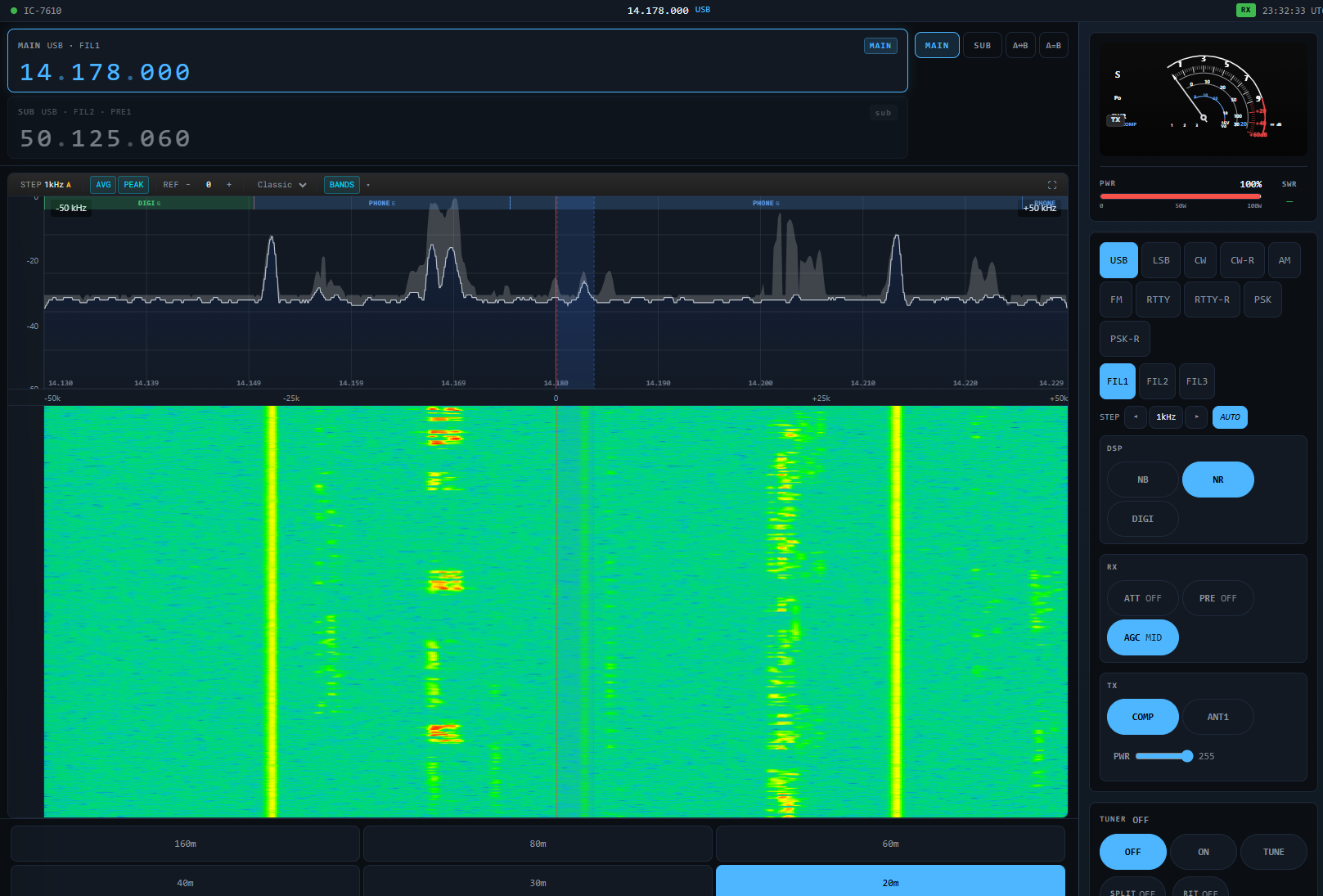Select PSK mode

(1262, 299)
